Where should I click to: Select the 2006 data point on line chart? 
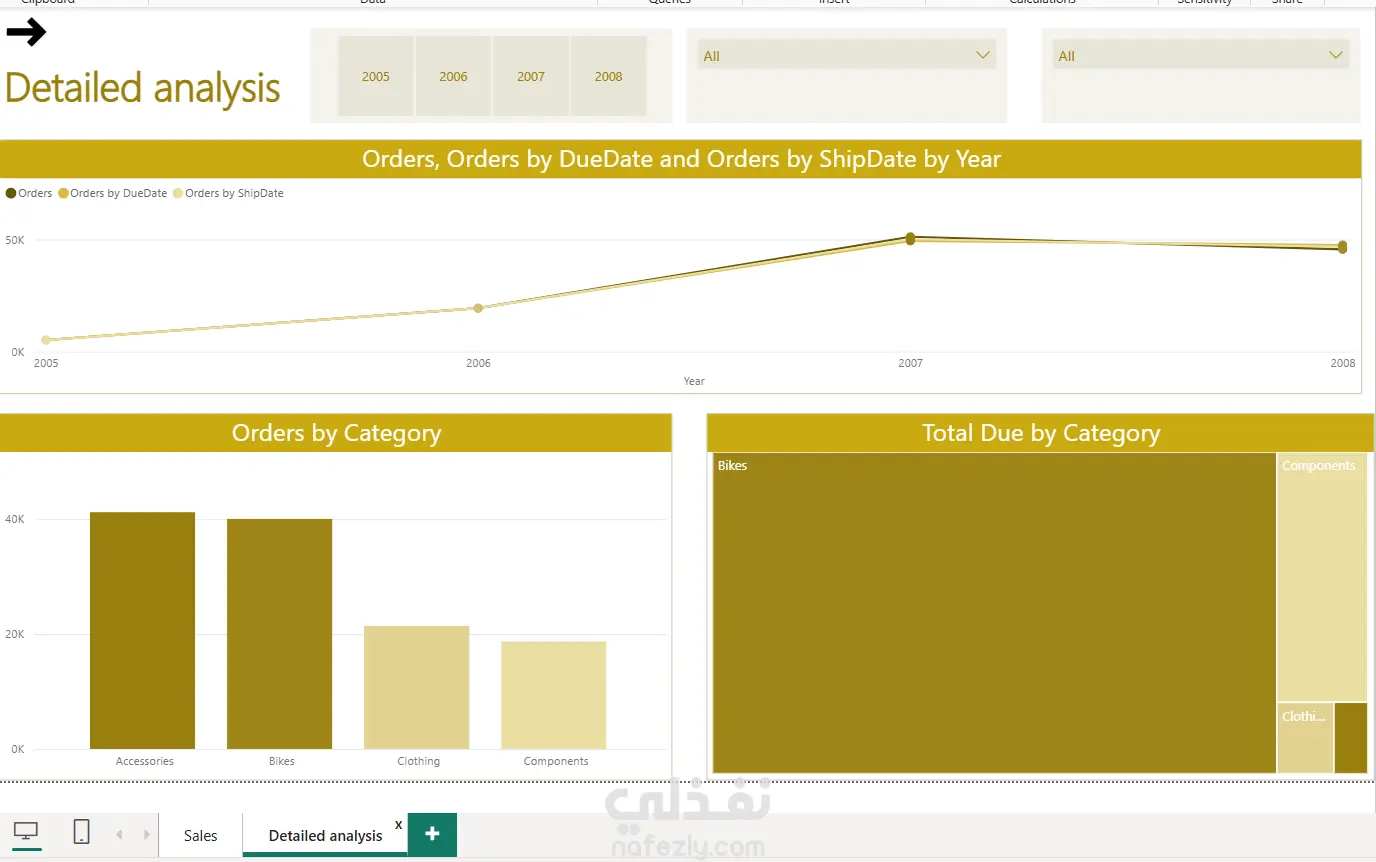click(x=478, y=308)
